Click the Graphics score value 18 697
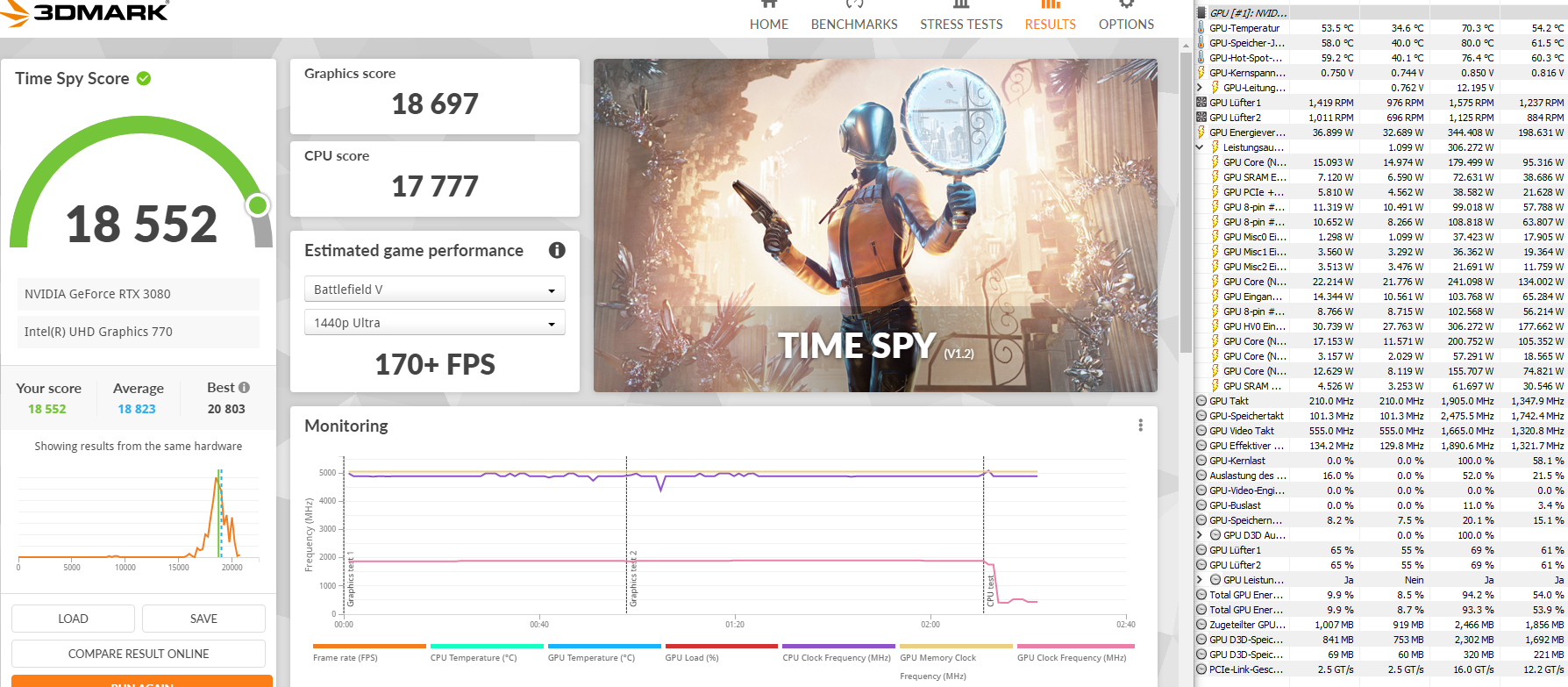 (435, 104)
